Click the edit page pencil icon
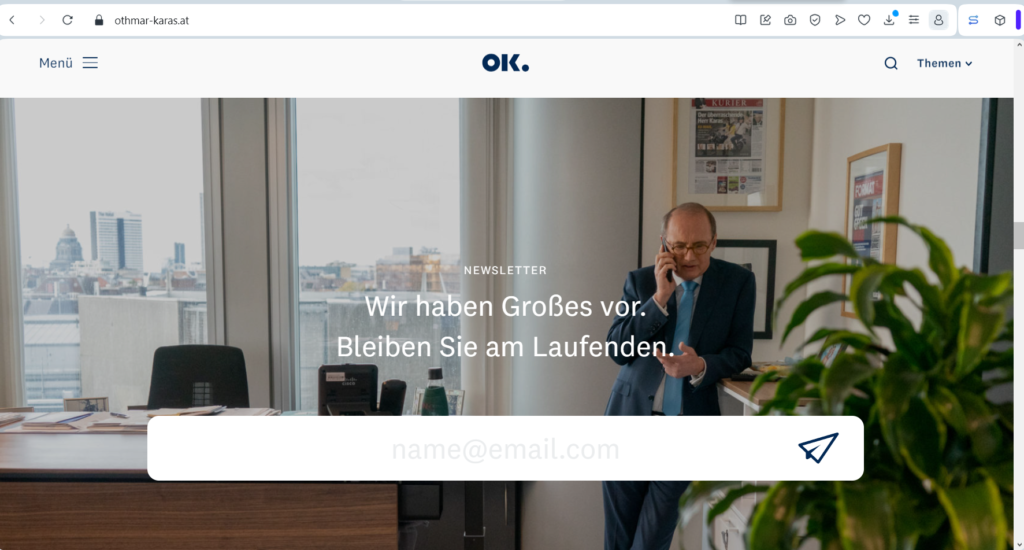The height and width of the screenshot is (550, 1024). coord(765,20)
